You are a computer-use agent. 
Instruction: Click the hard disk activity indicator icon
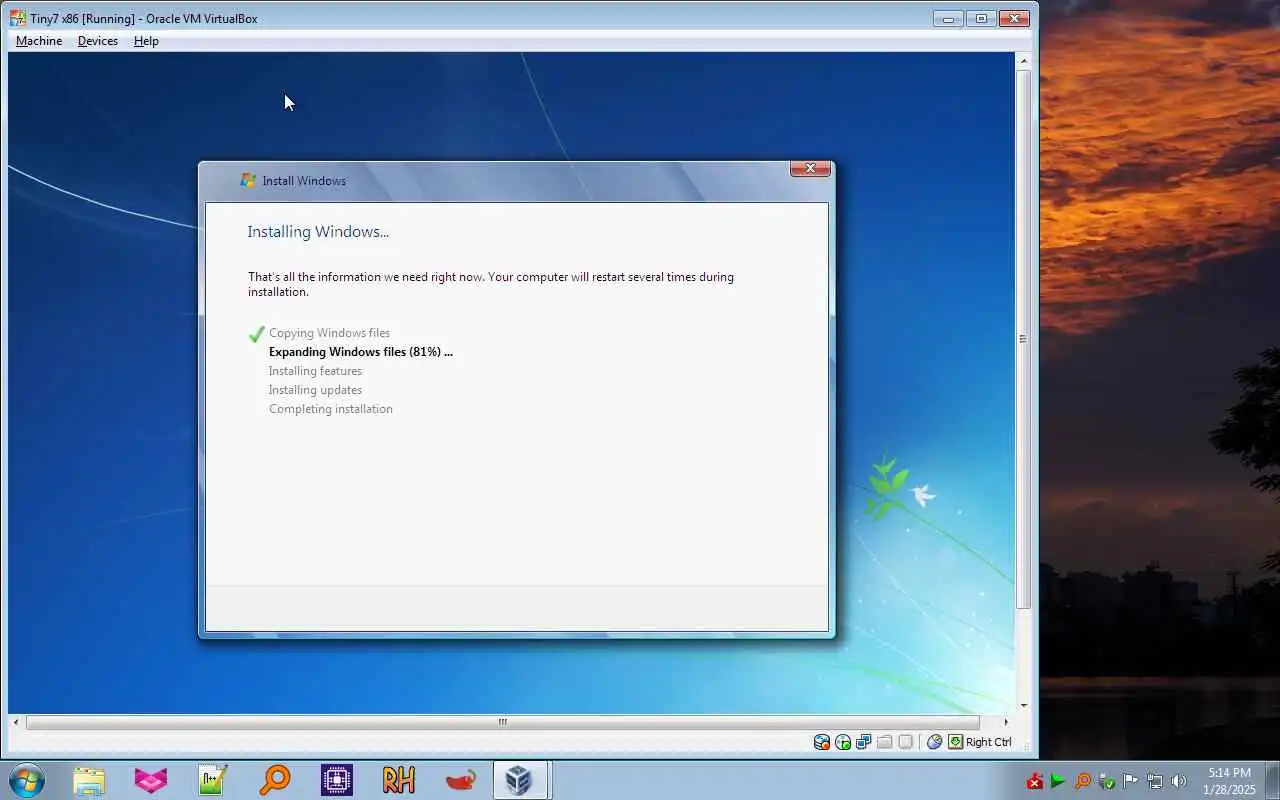[822, 742]
